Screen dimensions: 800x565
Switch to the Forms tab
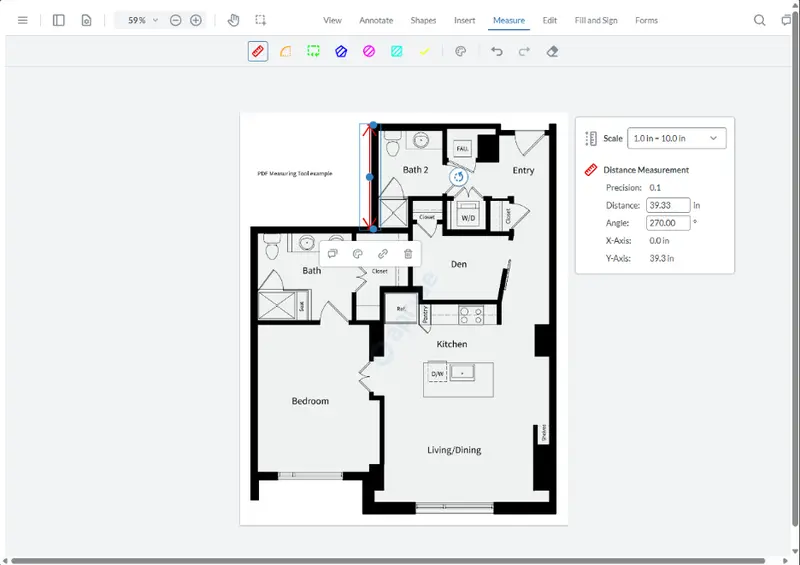point(646,20)
